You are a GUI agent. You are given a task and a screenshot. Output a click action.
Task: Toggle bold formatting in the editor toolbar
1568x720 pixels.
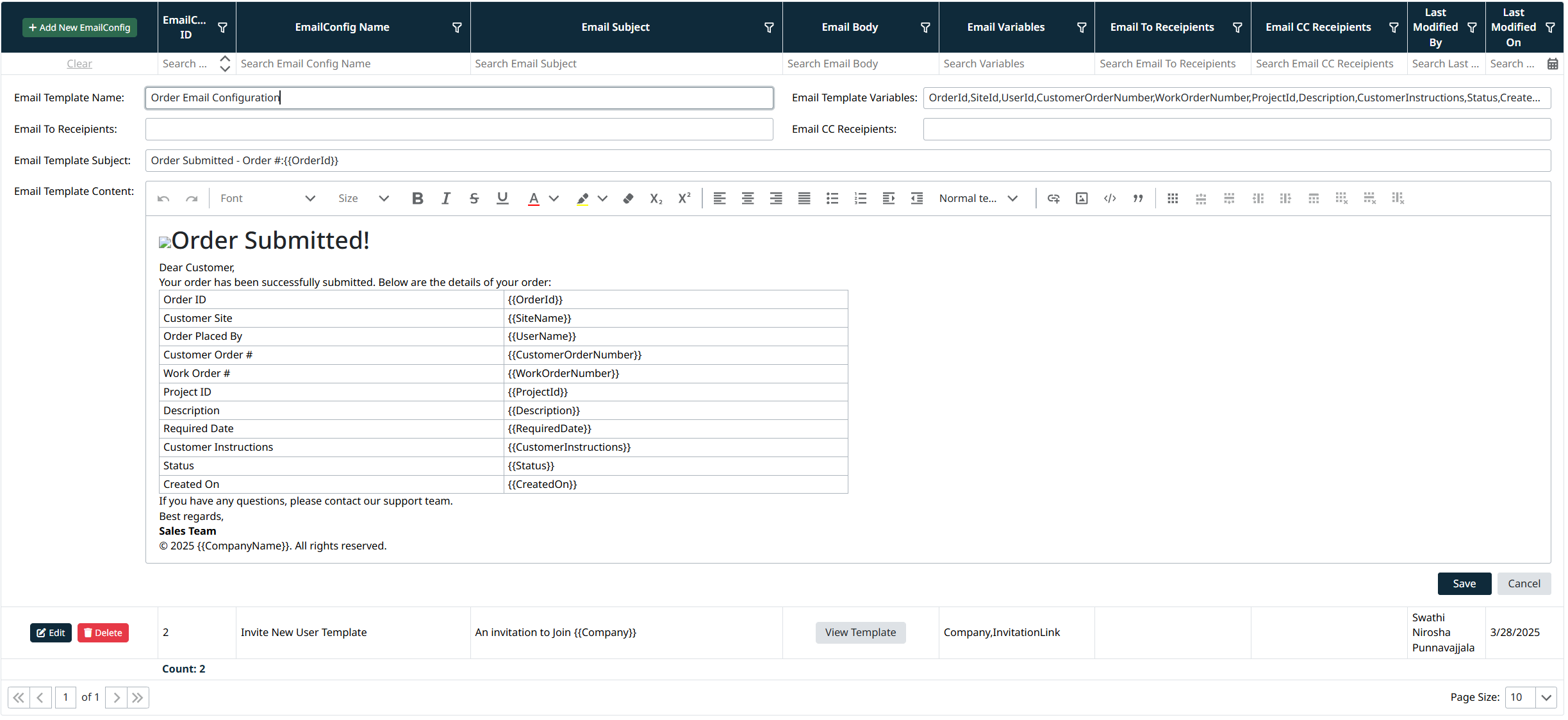(x=417, y=199)
